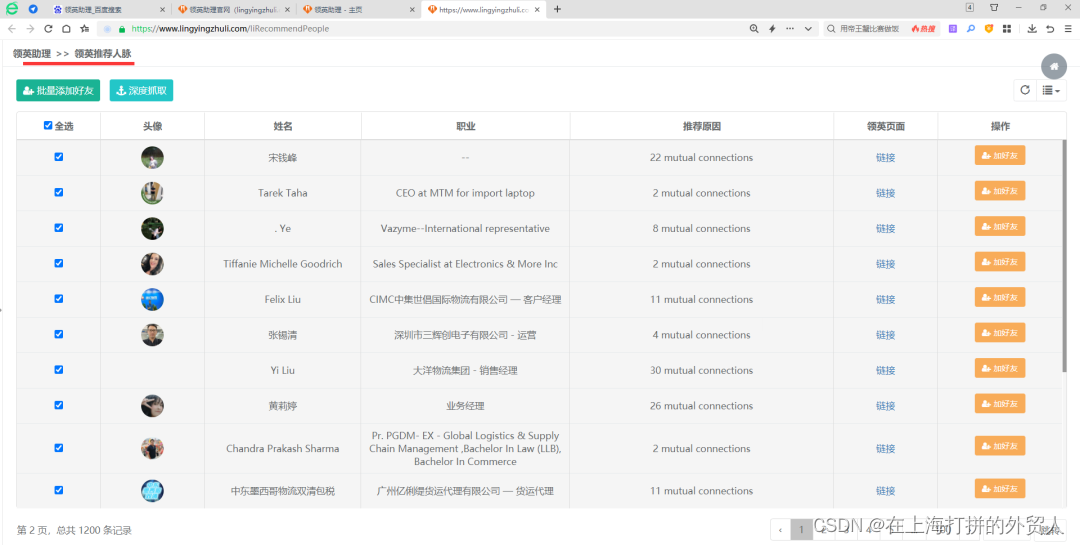Viewport: 1080px width, 545px height.
Task: Uncheck the checkbox for 中东墨西哥物流双清包税 row
Action: (x=59, y=491)
